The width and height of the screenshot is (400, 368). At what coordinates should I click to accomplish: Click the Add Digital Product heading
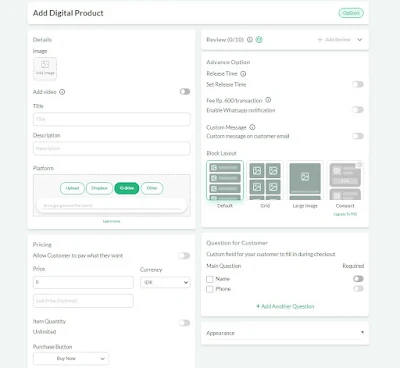(68, 13)
